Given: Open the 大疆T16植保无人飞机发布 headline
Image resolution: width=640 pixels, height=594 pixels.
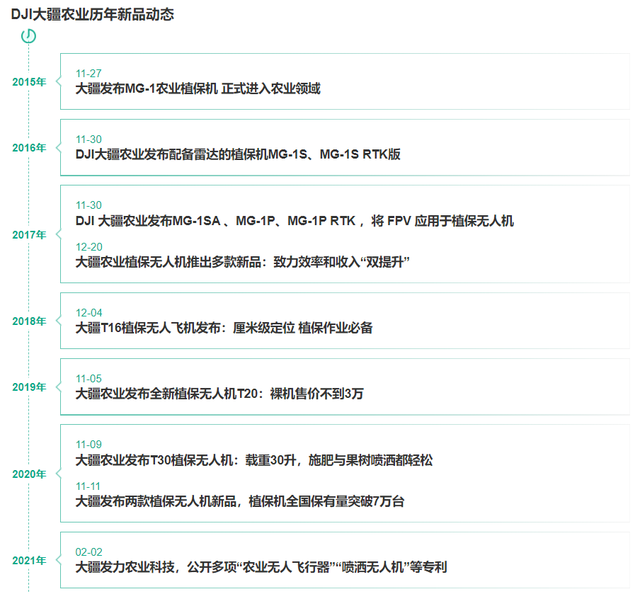Looking at the screenshot, I should (x=224, y=328).
